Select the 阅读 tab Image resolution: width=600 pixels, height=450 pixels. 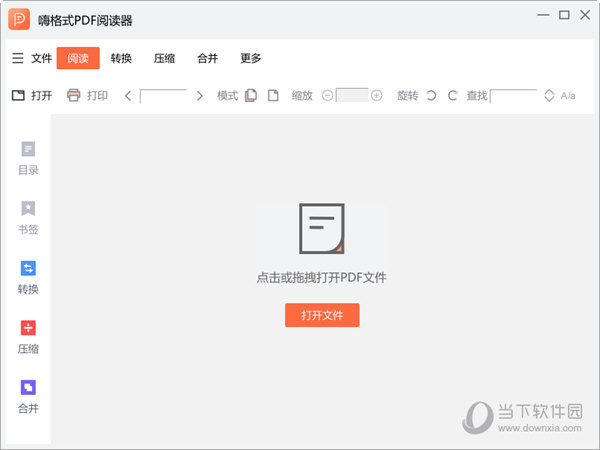click(x=78, y=58)
